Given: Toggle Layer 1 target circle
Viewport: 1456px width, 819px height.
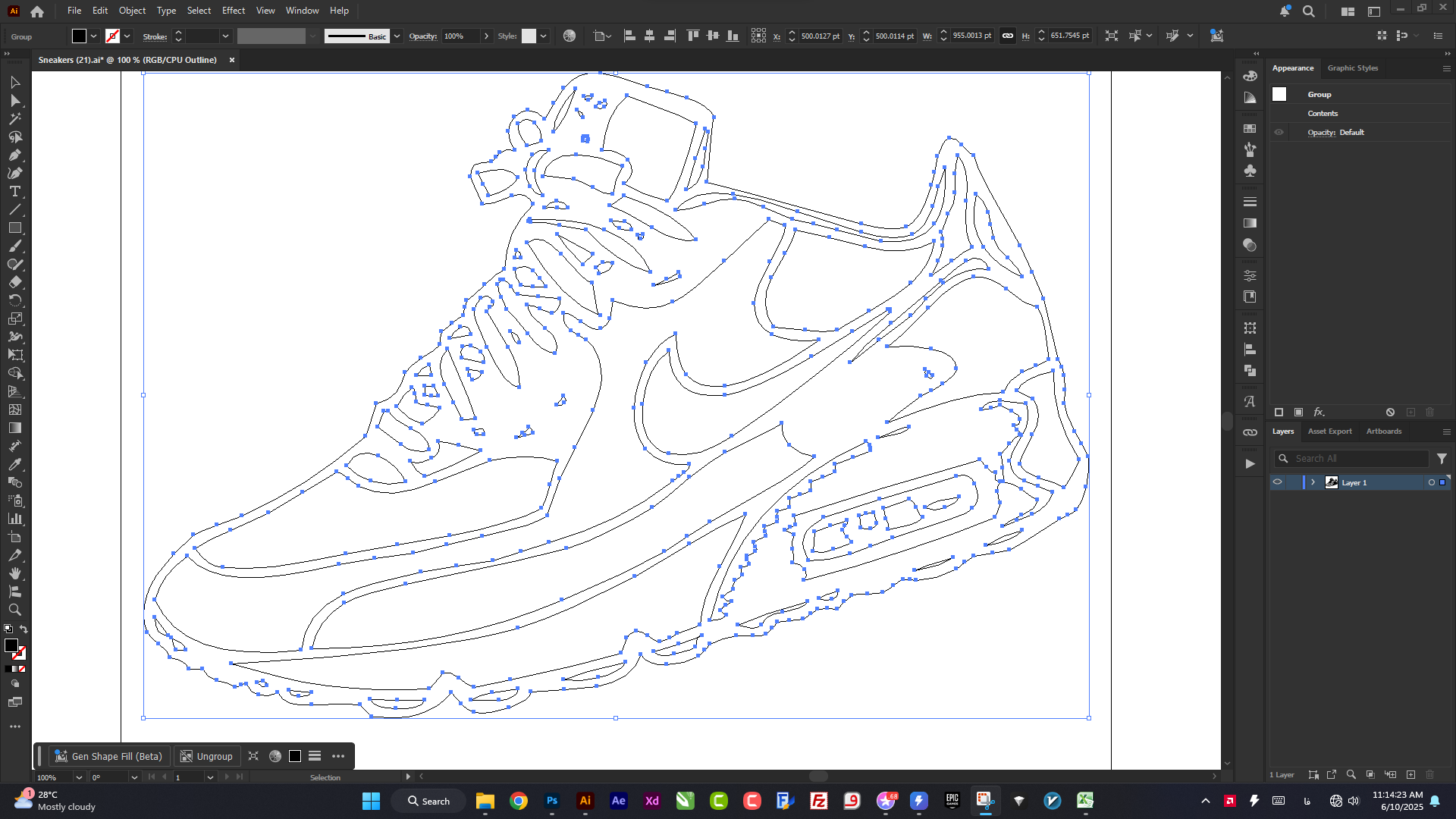Looking at the screenshot, I should 1432,482.
